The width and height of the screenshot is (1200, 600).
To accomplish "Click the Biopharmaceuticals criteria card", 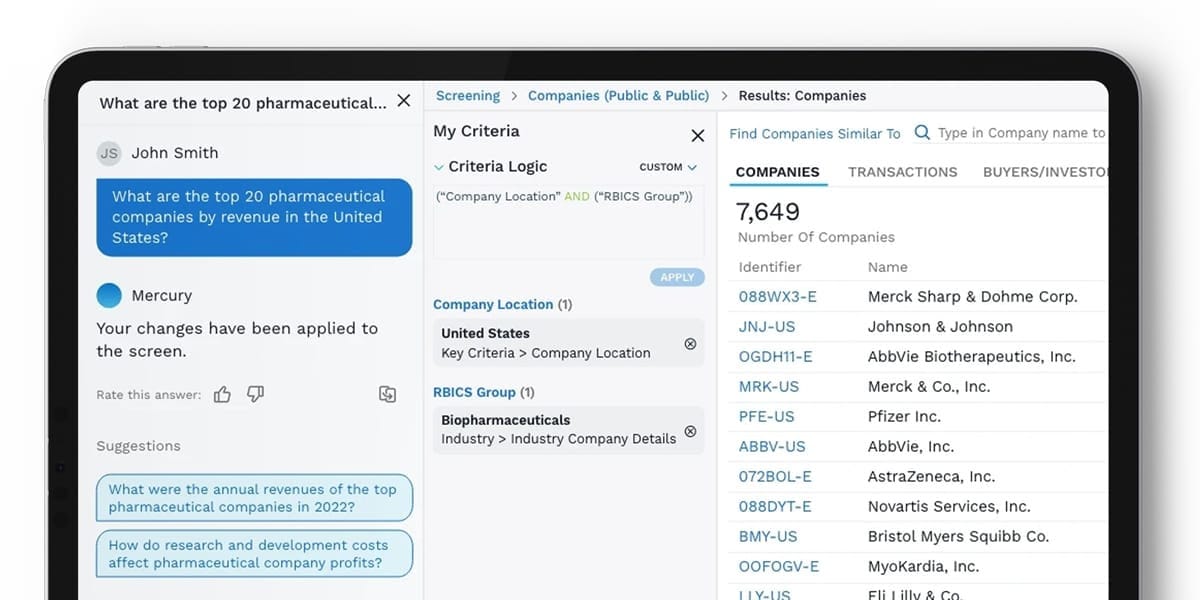I will (x=568, y=430).
